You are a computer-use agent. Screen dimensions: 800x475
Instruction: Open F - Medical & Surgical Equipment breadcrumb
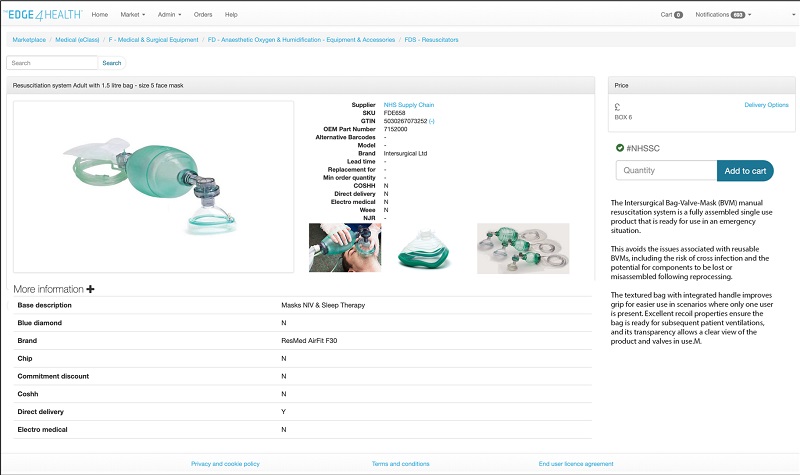pyautogui.click(x=153, y=40)
